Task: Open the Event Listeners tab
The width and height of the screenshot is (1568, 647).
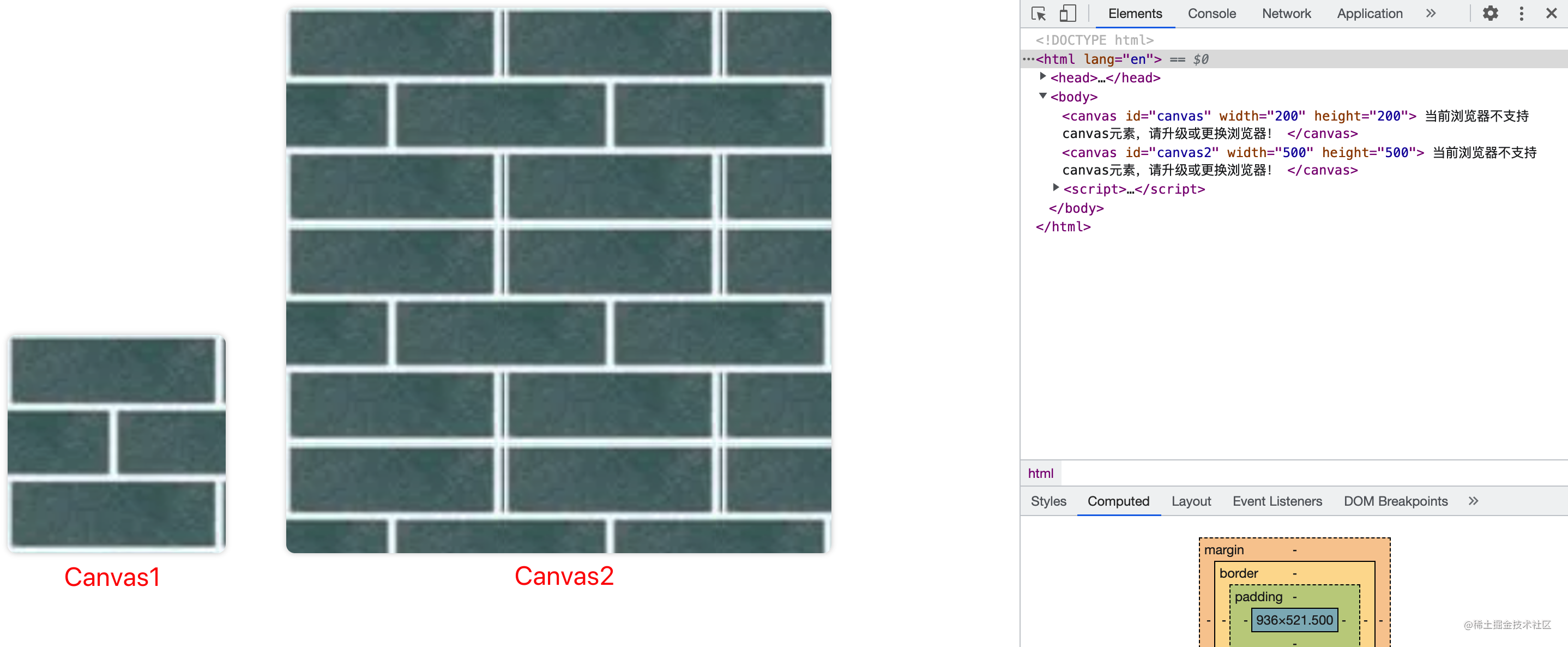Action: click(1276, 501)
